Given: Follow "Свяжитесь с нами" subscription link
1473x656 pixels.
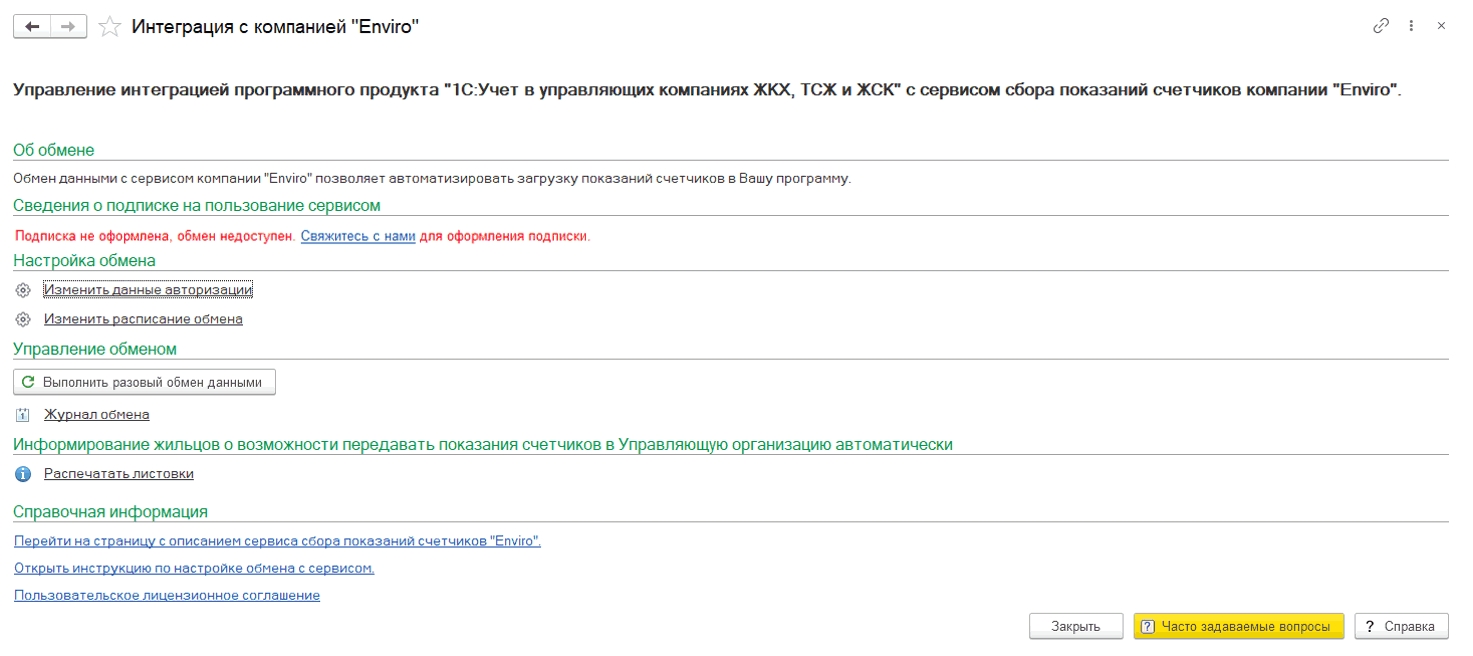Looking at the screenshot, I should coord(358,237).
